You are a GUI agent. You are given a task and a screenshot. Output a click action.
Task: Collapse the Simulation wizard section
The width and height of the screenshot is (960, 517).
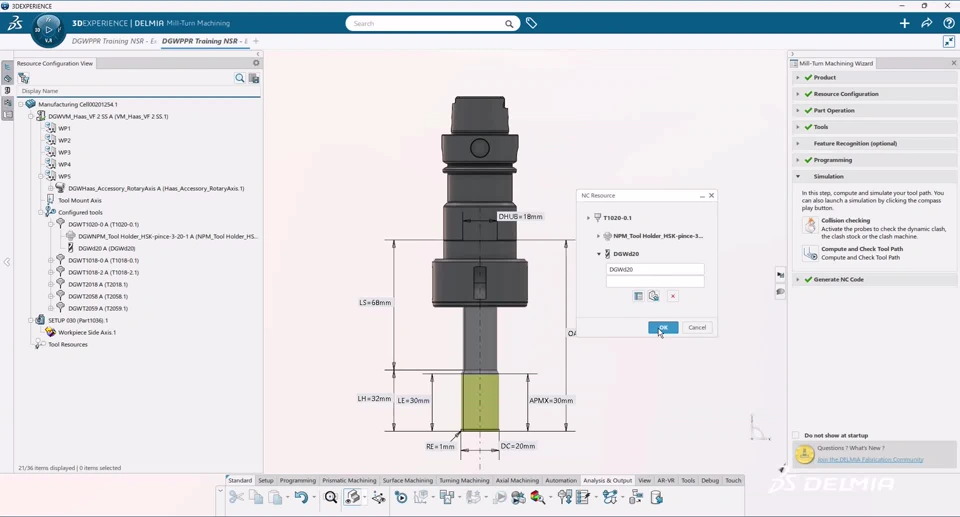tap(798, 176)
